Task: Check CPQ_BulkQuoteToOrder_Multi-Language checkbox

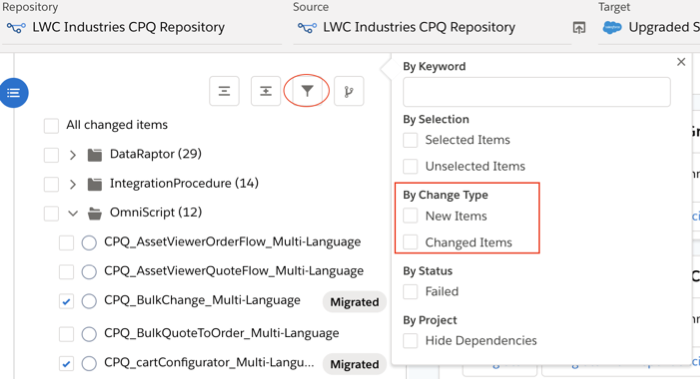Action: 67,334
